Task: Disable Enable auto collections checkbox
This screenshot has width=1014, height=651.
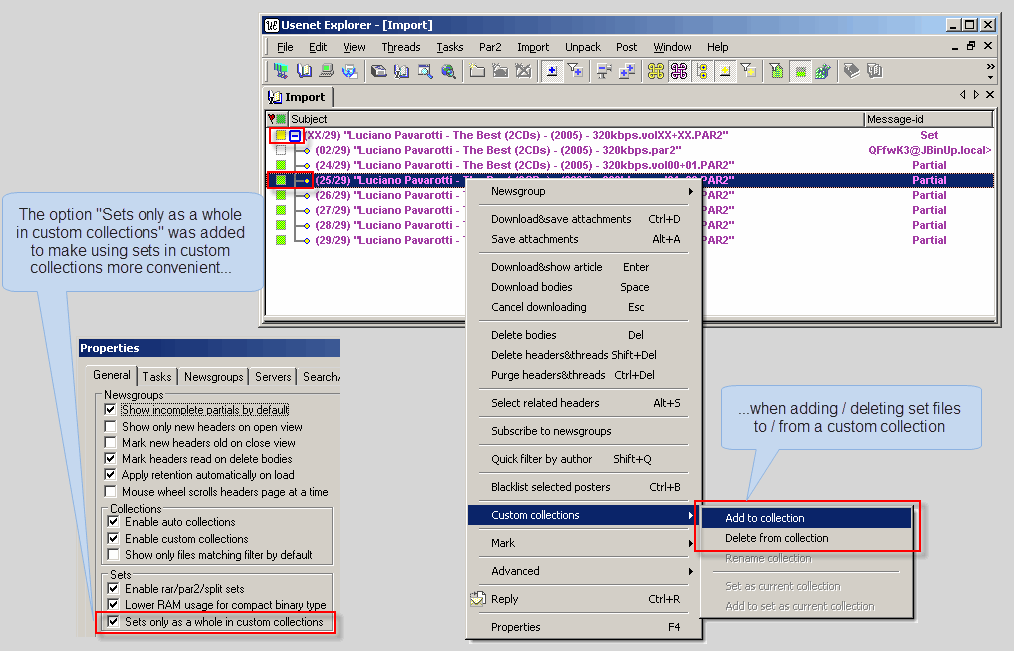Action: tap(111, 522)
